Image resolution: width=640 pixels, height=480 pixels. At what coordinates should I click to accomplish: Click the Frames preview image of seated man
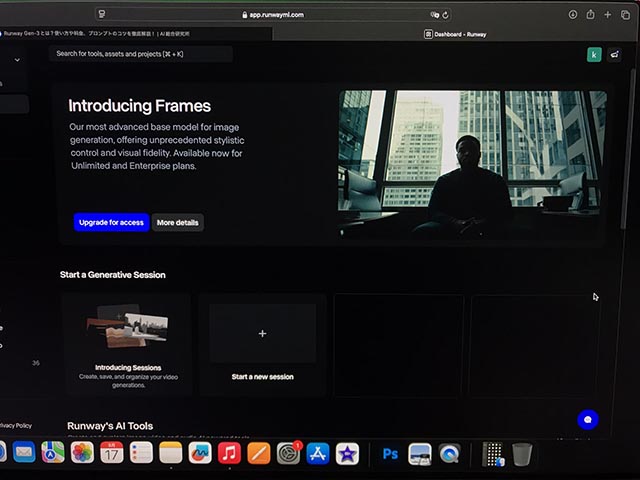point(472,163)
